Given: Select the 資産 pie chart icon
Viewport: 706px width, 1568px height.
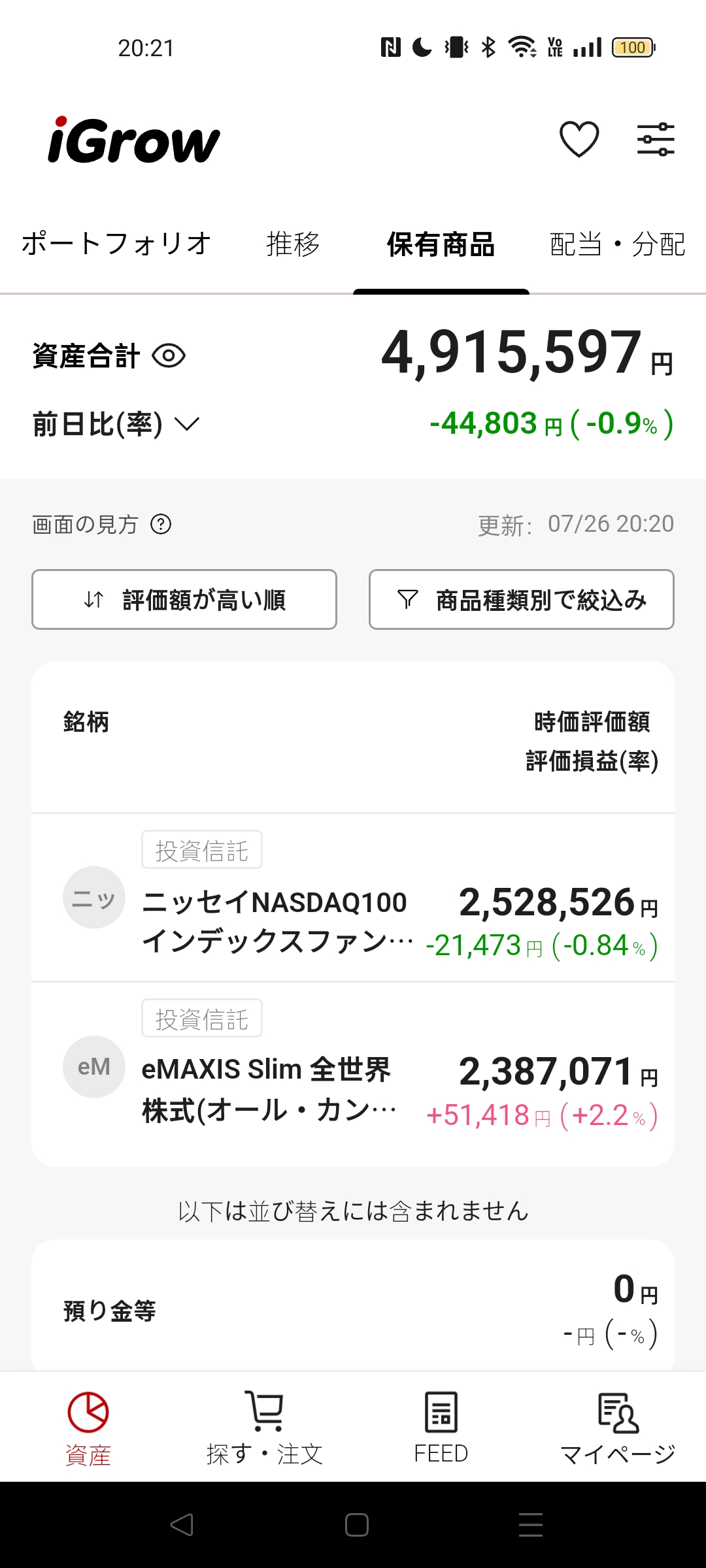Looking at the screenshot, I should click(88, 1412).
